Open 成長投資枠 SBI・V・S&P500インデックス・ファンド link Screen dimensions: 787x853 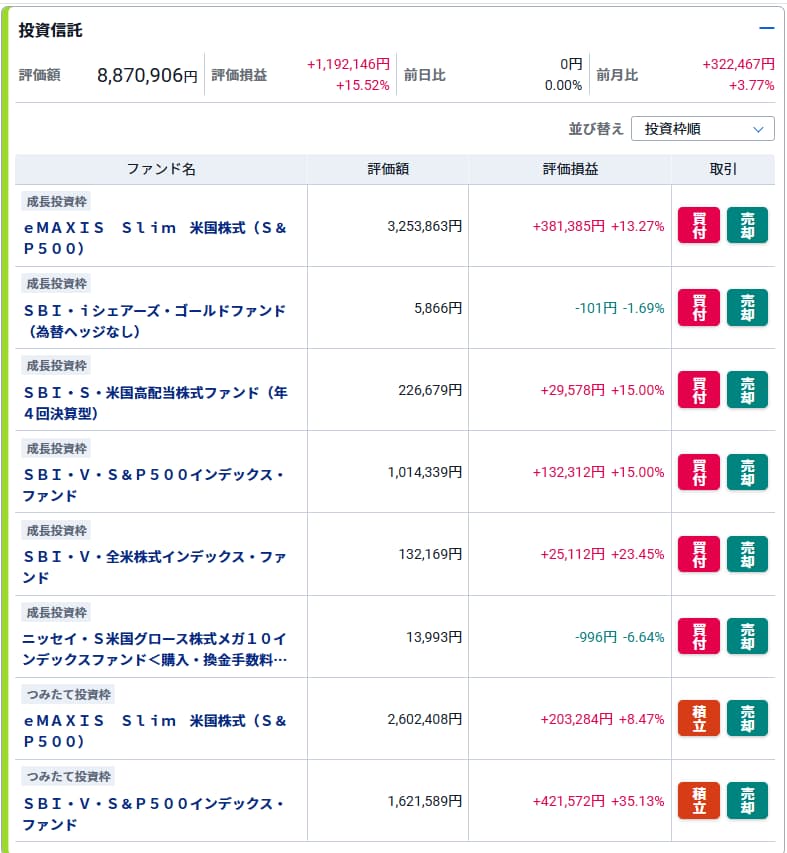153,485
